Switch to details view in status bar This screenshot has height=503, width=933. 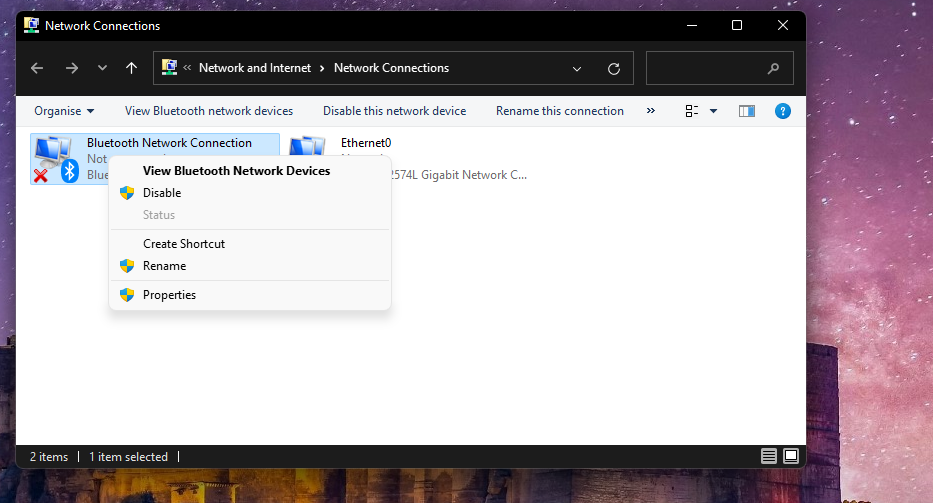click(769, 457)
